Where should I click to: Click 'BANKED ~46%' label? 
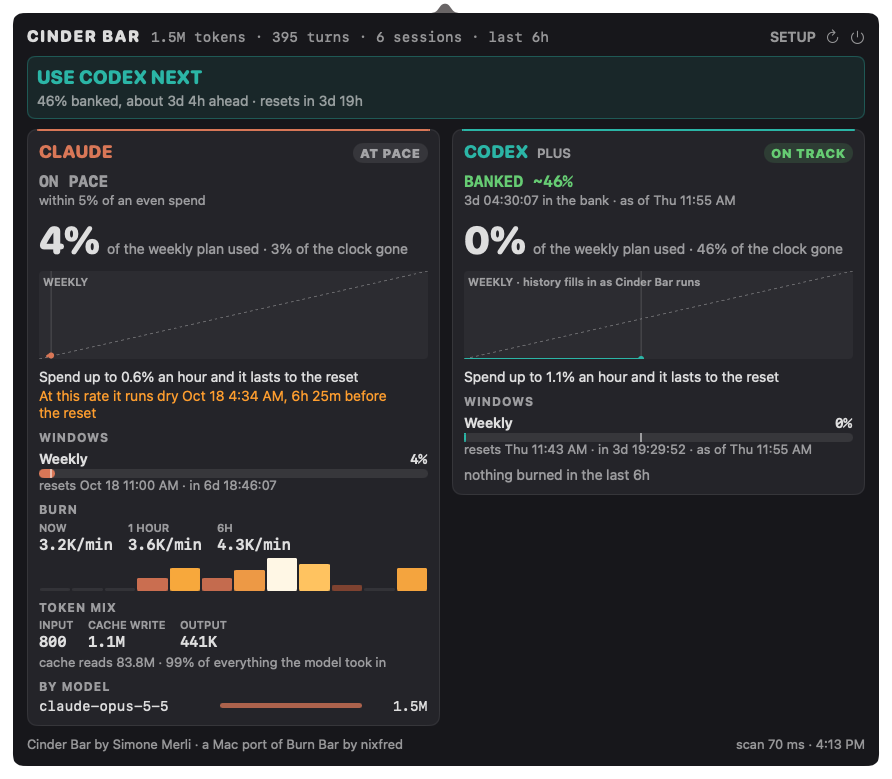(x=518, y=182)
